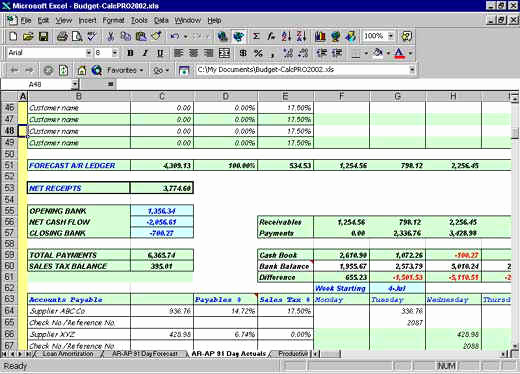520x374 pixels.
Task: Copy selection with the Copy icon
Action: coord(125,36)
